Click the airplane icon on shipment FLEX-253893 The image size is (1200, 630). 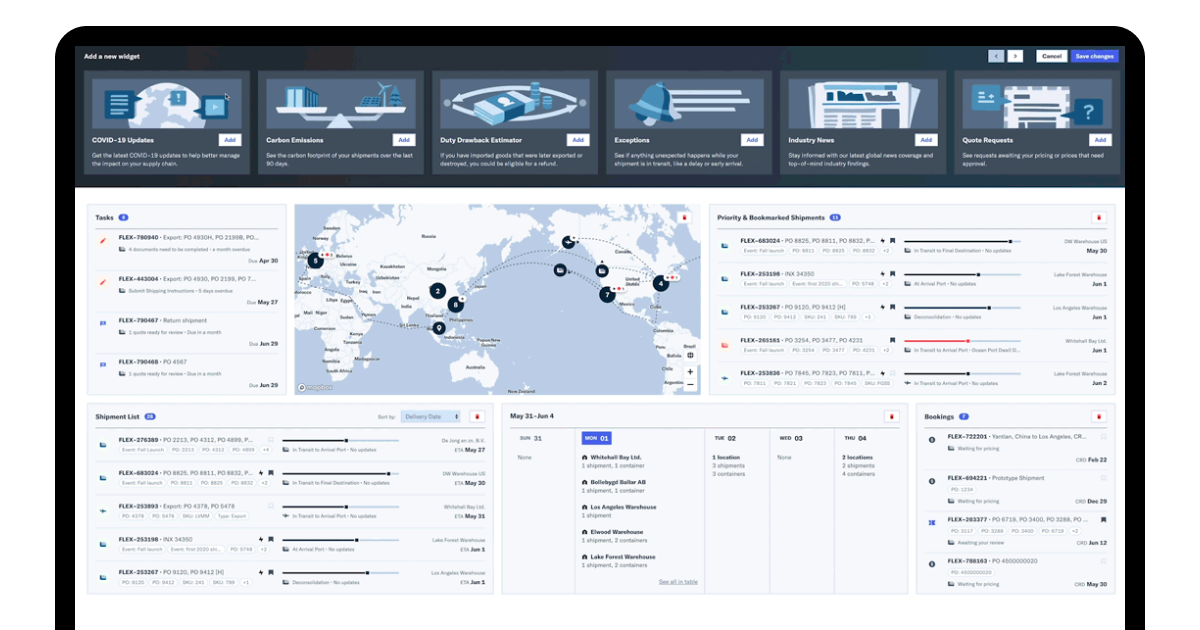tap(103, 511)
